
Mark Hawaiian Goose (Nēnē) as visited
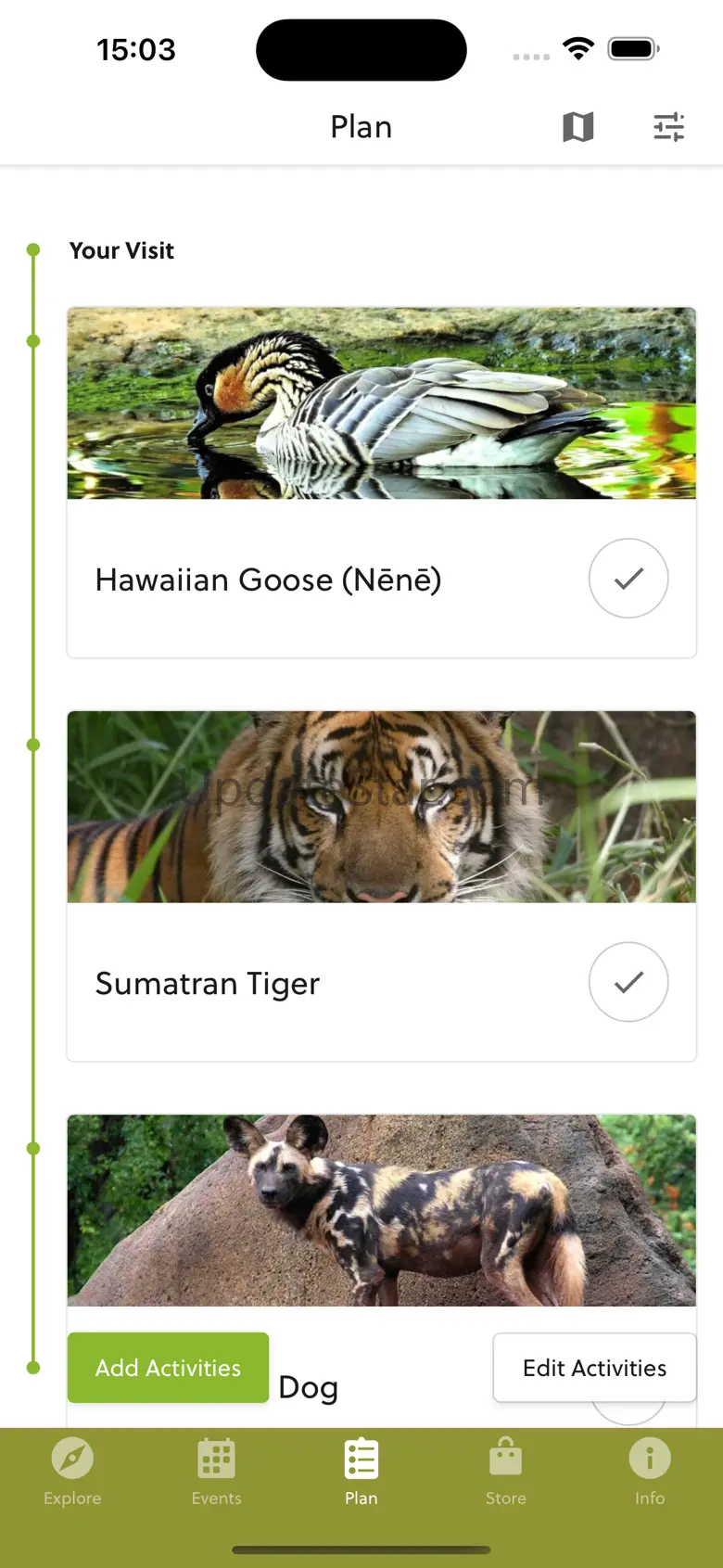(628, 579)
